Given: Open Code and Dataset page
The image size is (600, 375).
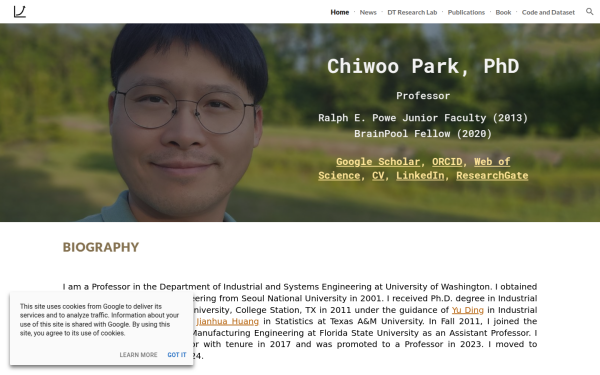Looking at the screenshot, I should tap(548, 12).
